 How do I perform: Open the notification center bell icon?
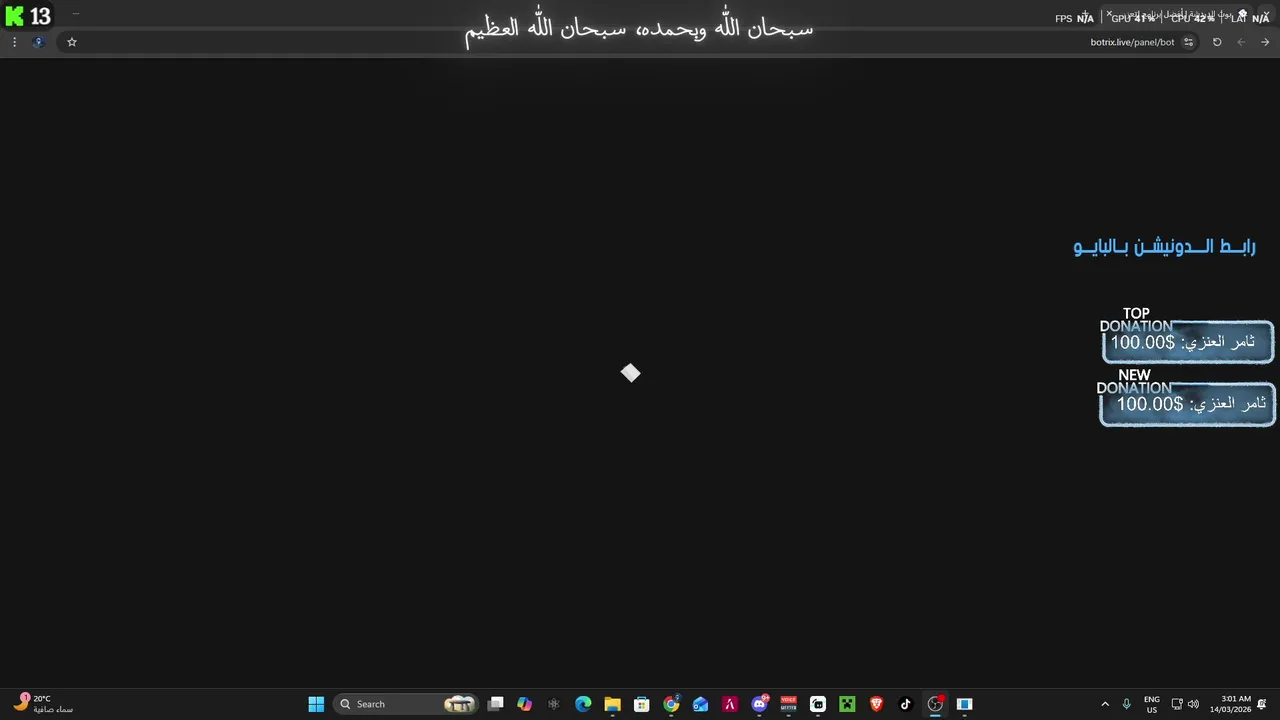1262,704
